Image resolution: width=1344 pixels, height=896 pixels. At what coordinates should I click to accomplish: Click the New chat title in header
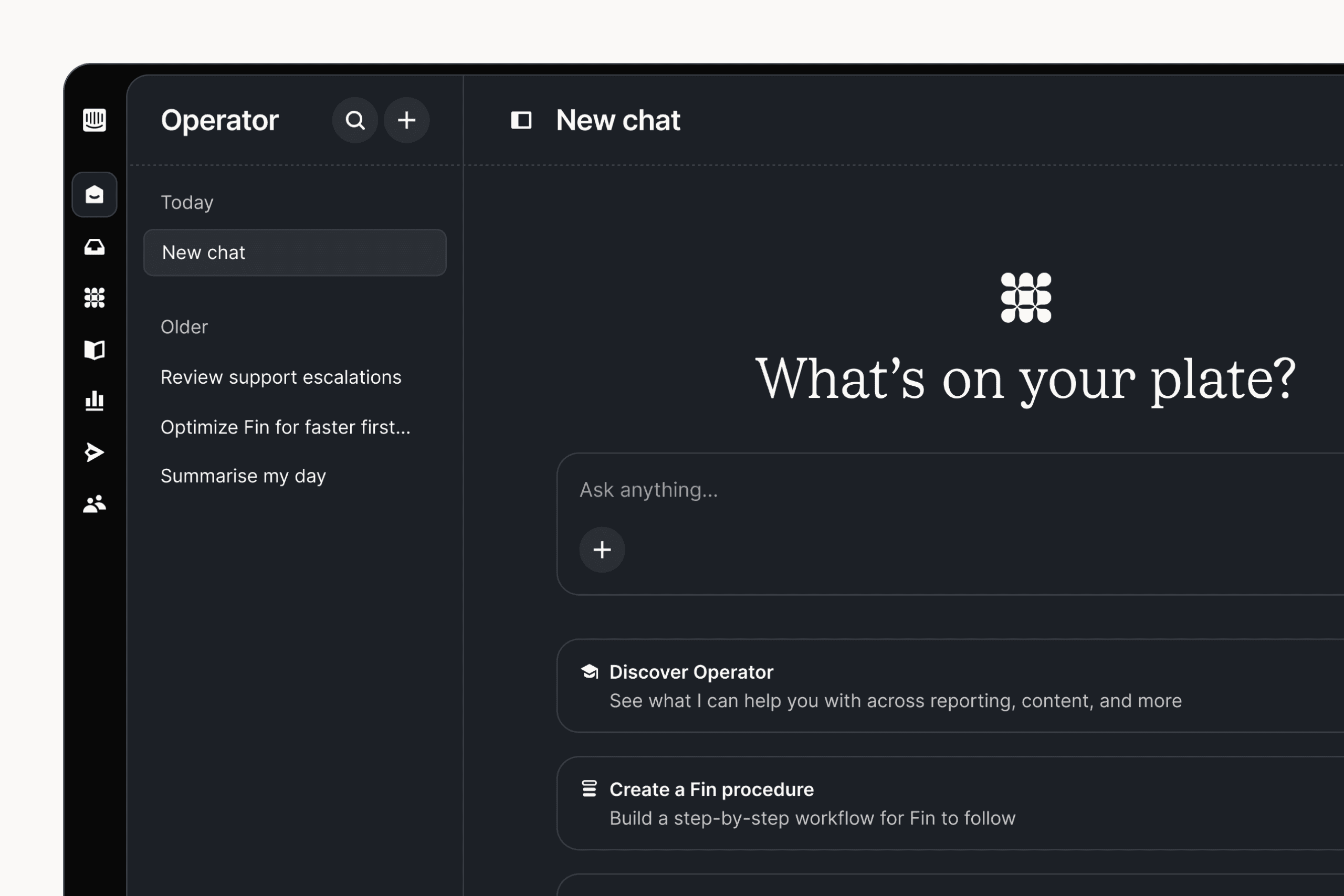pos(618,120)
